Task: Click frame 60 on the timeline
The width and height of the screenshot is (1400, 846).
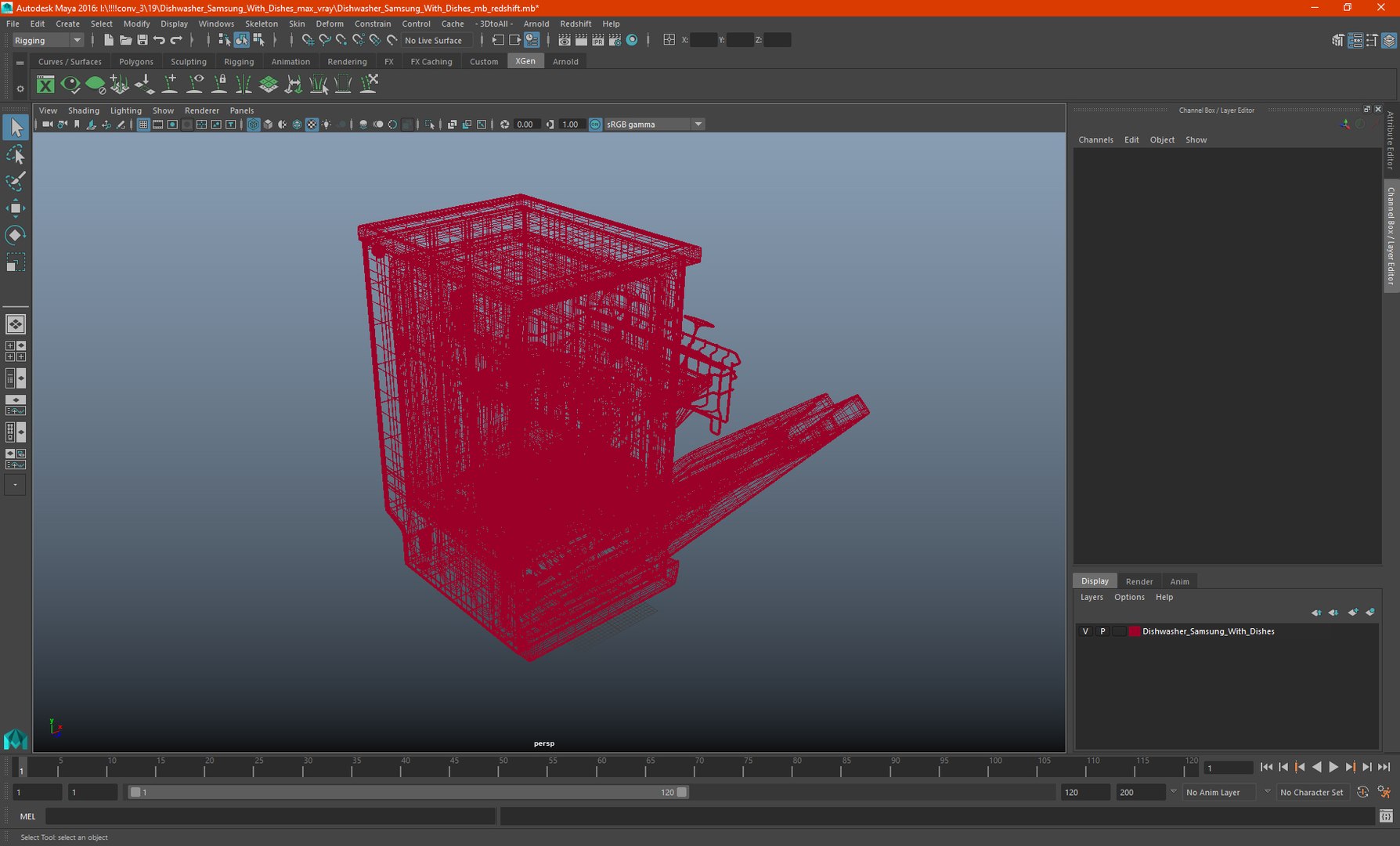Action: 601,768
